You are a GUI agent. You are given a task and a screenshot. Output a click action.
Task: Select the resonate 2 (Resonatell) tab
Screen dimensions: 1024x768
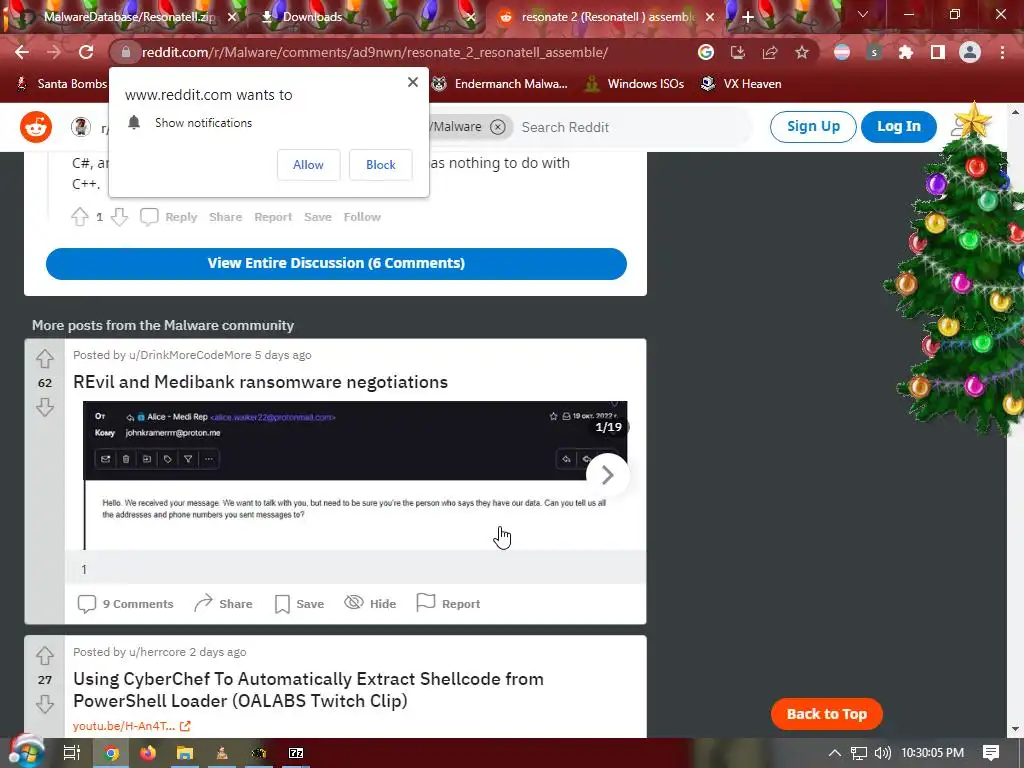tap(607, 17)
